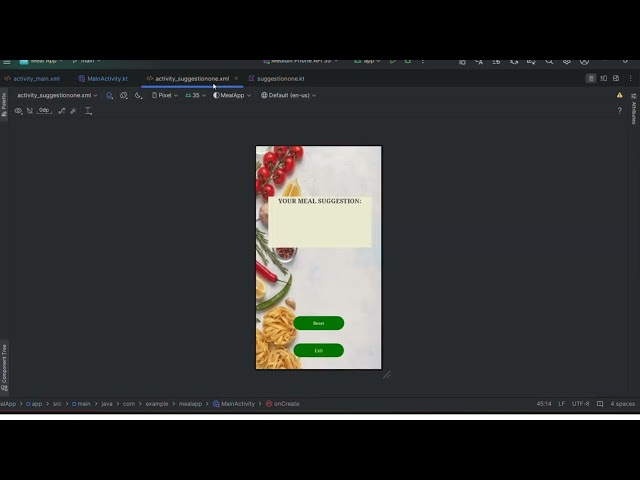Open the editor tabs more options icon
Image resolution: width=640 pixels, height=480 pixels.
(x=631, y=78)
